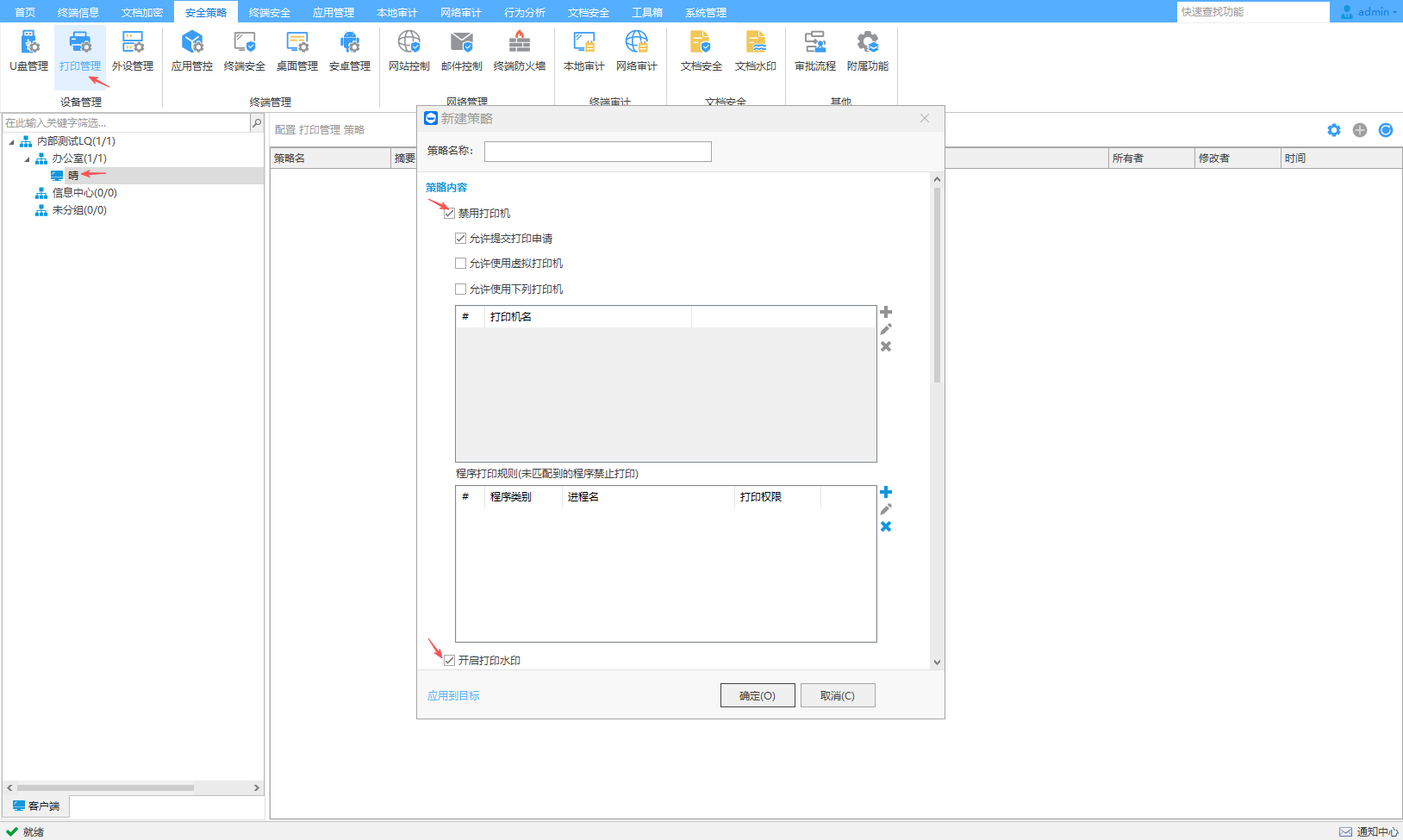Open the admin user dropdown
The image size is (1403, 840).
1369,12
